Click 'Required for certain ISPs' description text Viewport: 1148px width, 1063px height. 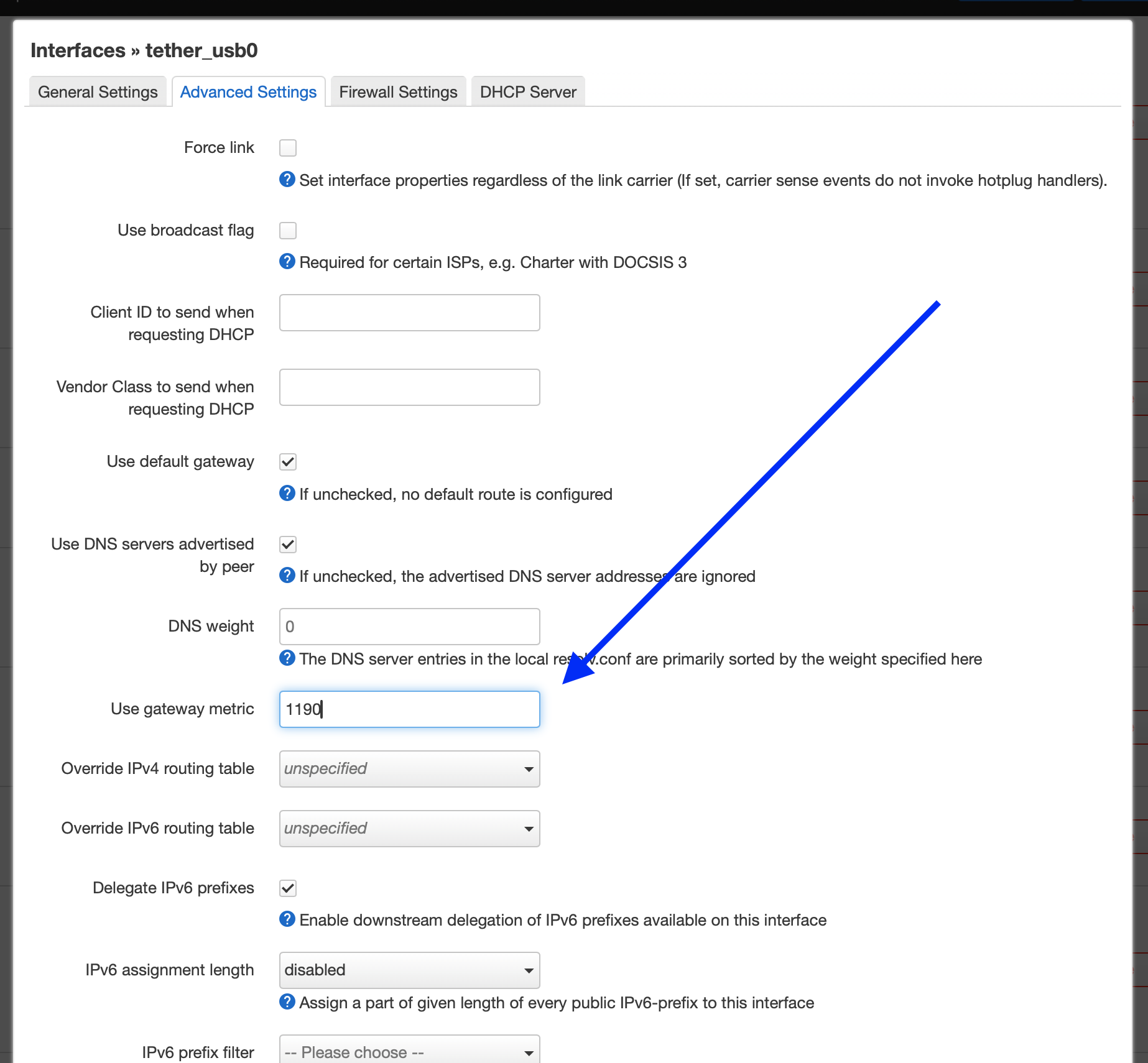[x=493, y=262]
